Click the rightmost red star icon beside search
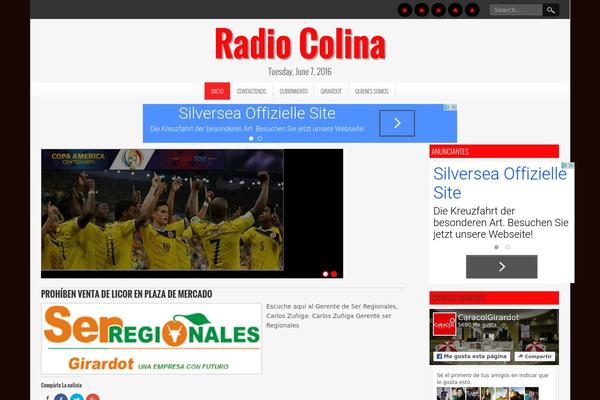 [472, 10]
